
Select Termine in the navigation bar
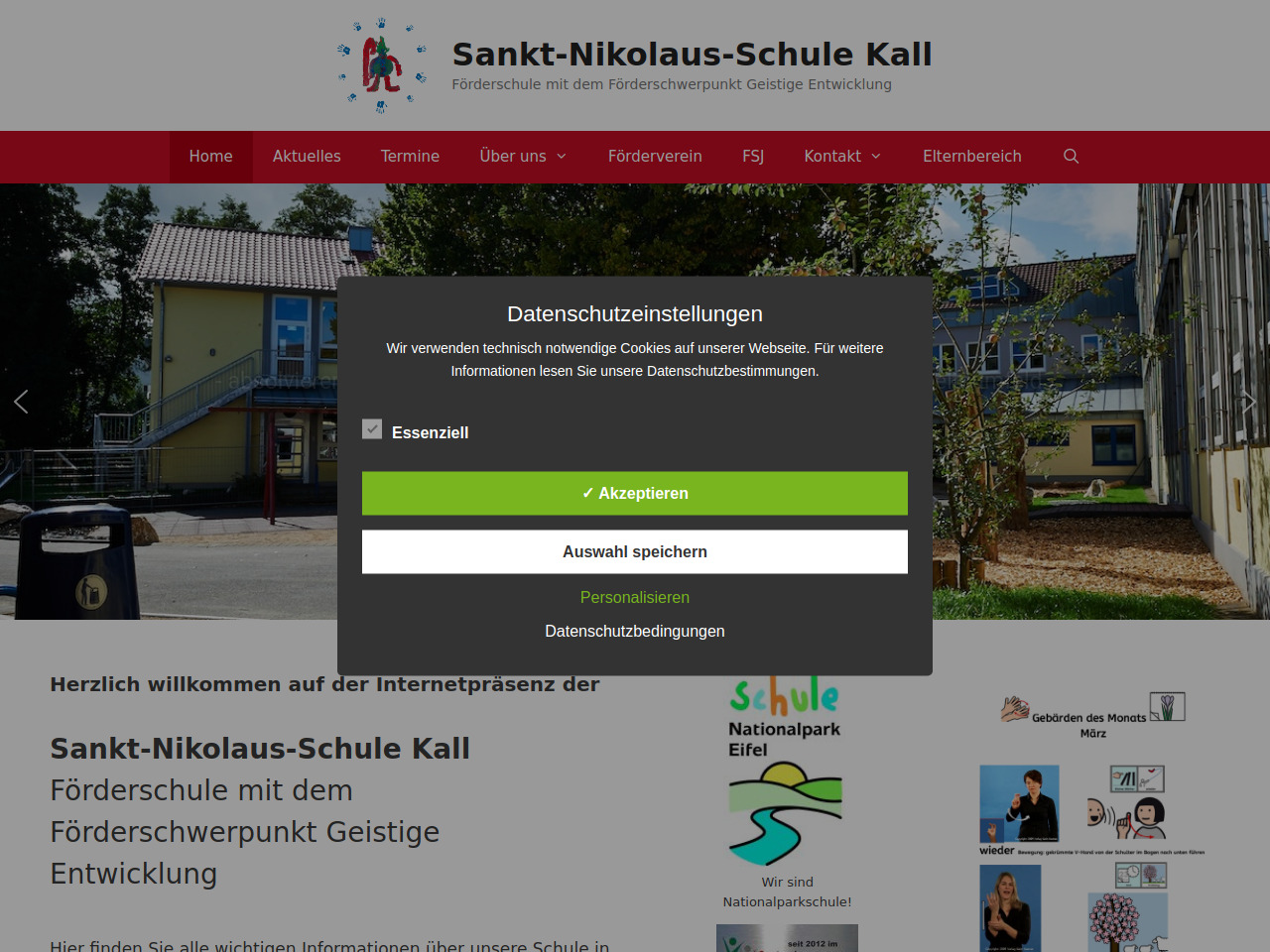coord(410,157)
